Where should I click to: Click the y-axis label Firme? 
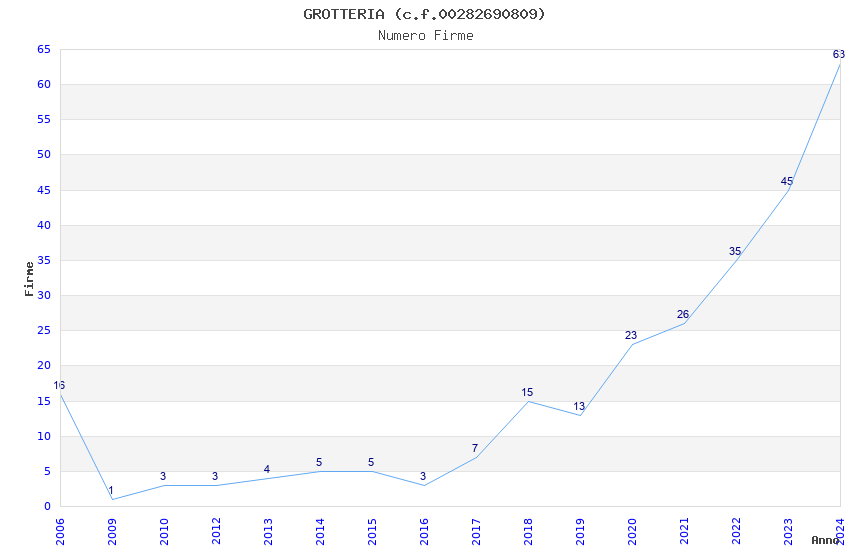point(29,279)
